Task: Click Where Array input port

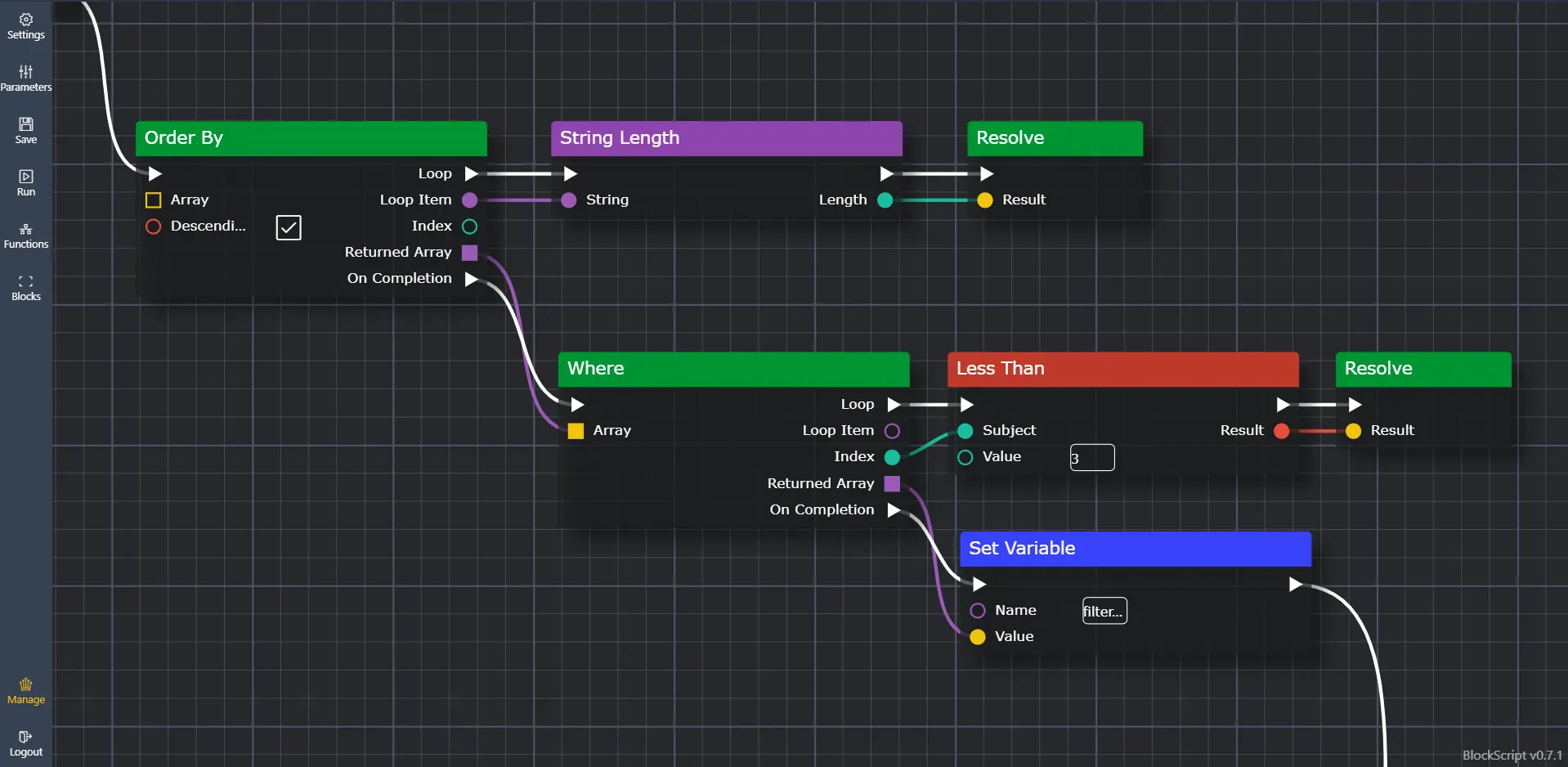Action: pyautogui.click(x=576, y=431)
